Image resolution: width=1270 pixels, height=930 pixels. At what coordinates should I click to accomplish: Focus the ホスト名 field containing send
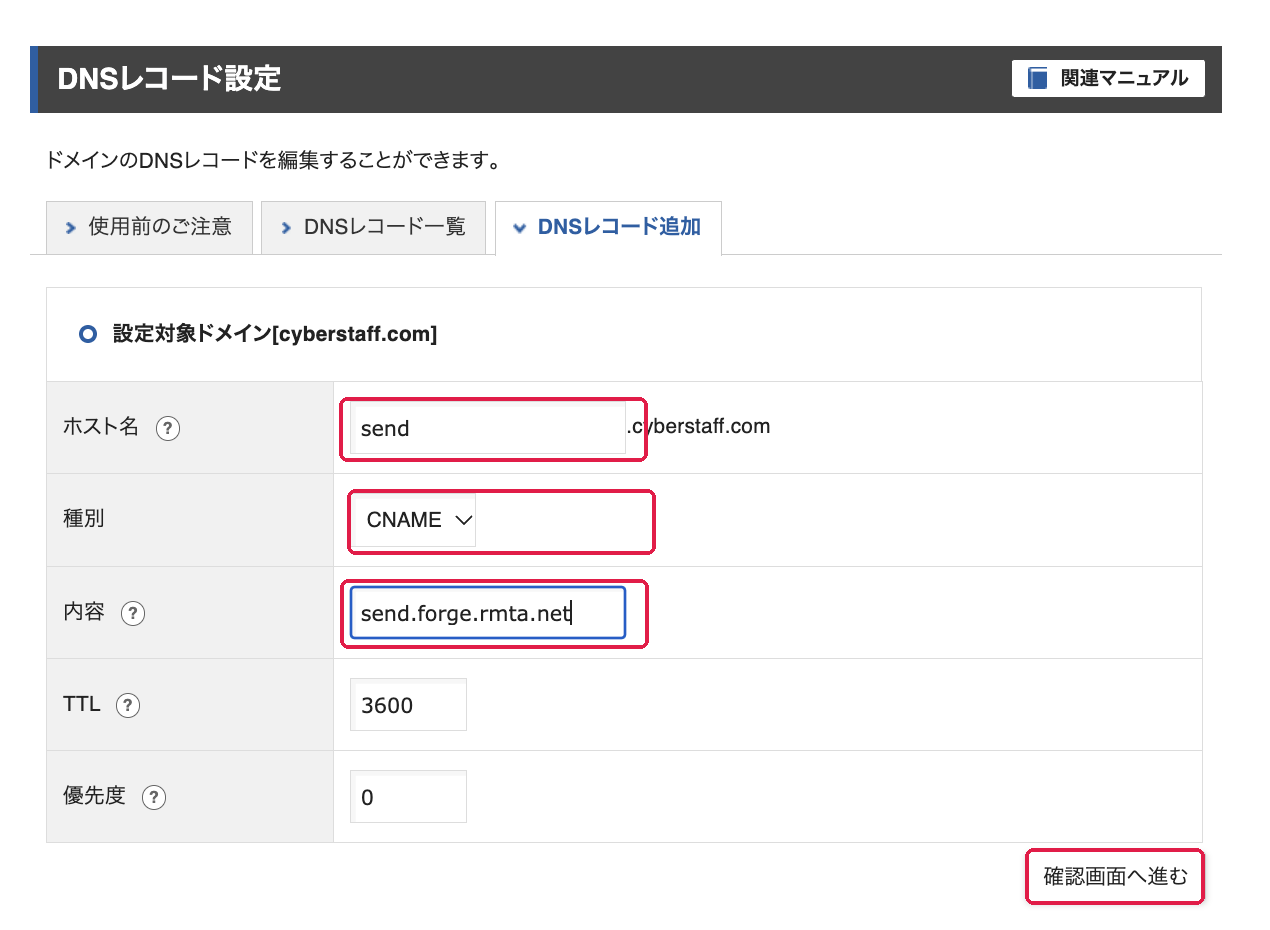tap(488, 428)
